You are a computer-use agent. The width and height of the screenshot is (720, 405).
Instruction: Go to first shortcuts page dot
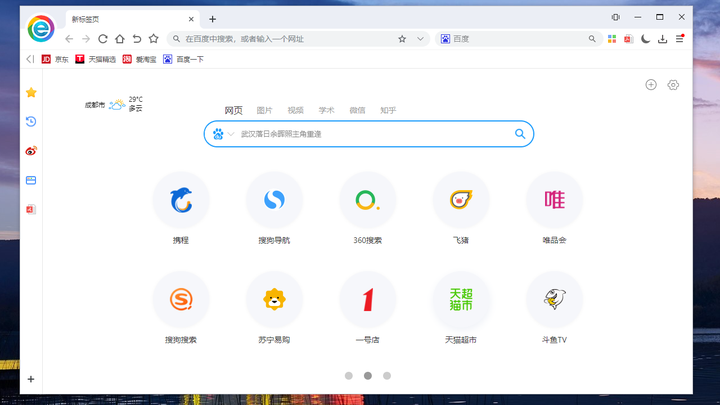pos(349,376)
